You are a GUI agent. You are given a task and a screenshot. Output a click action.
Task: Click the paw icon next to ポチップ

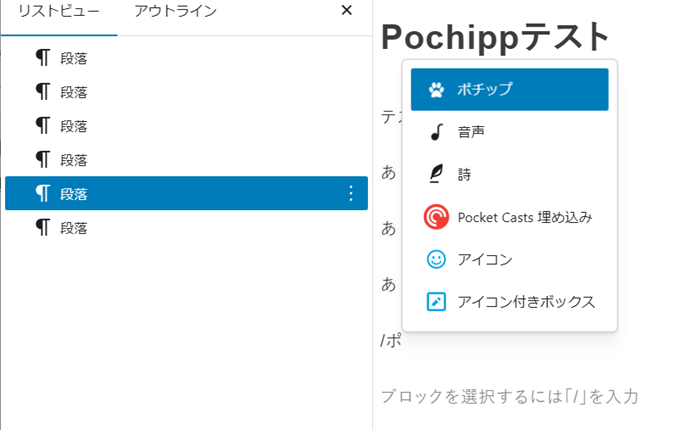pos(436,90)
